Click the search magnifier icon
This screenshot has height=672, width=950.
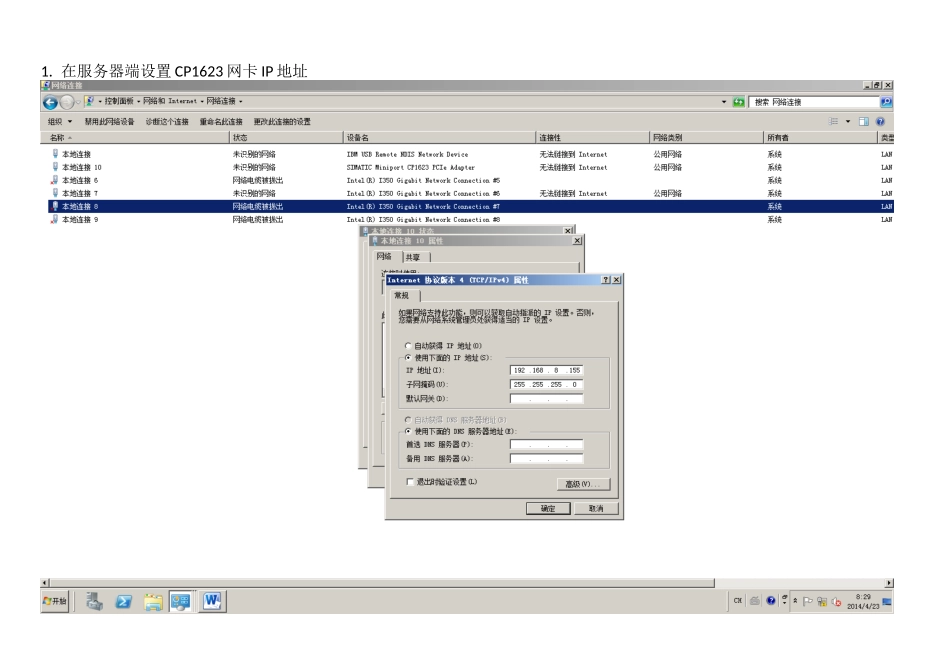click(x=886, y=102)
